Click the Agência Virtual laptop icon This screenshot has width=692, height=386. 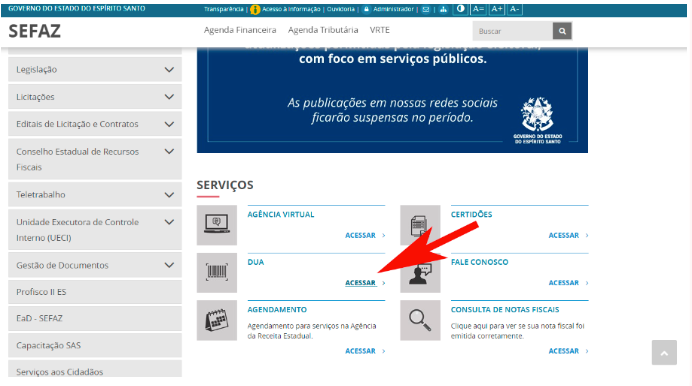[217, 225]
